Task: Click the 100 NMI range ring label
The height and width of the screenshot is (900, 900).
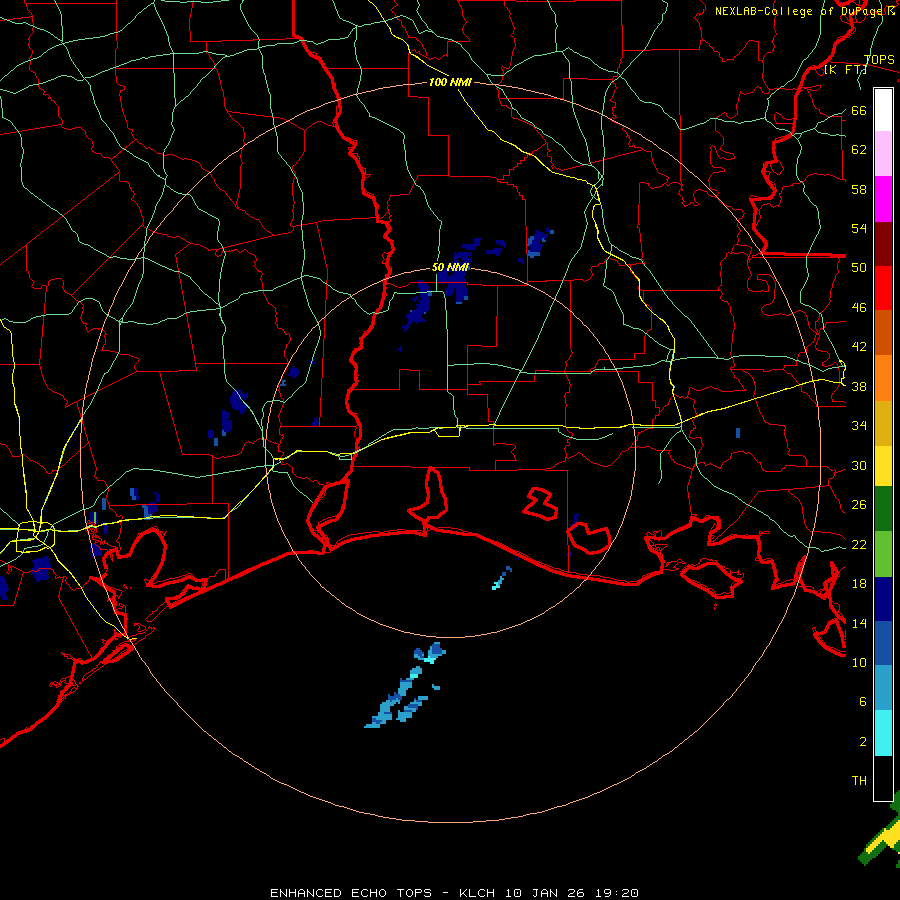Action: click(450, 82)
